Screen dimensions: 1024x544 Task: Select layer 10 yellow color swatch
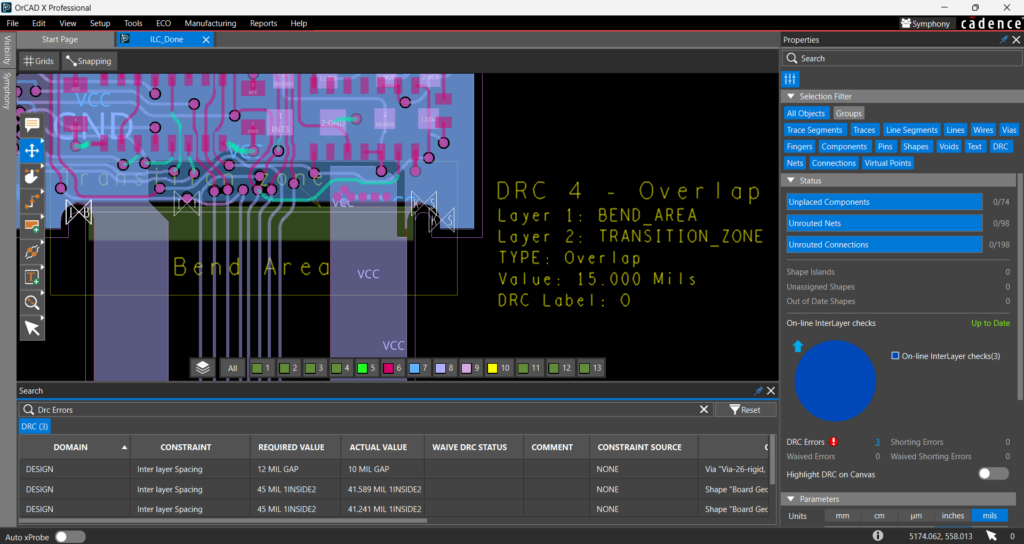coord(492,368)
